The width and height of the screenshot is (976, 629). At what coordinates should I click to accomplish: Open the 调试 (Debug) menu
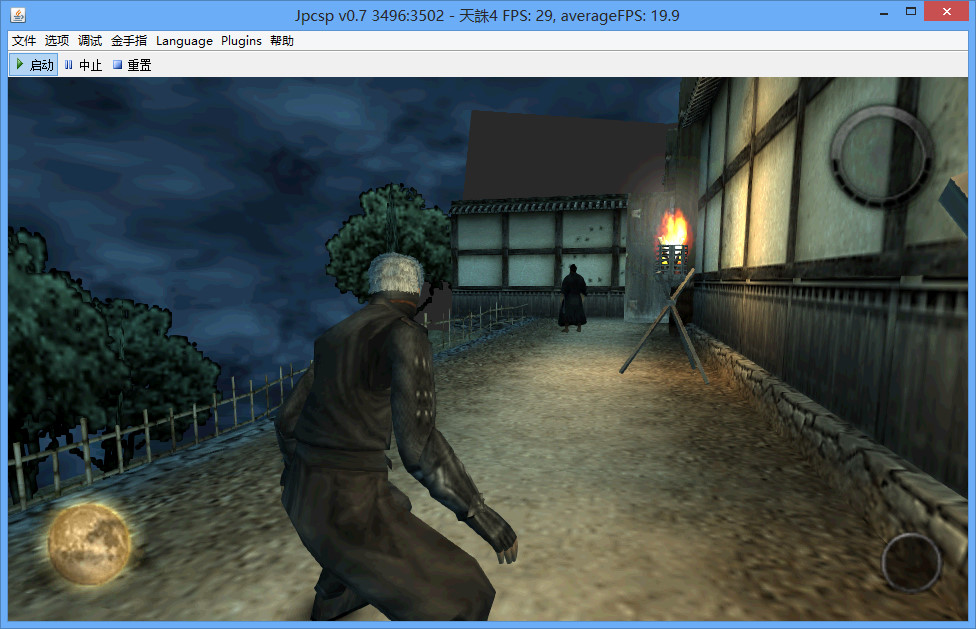click(90, 41)
